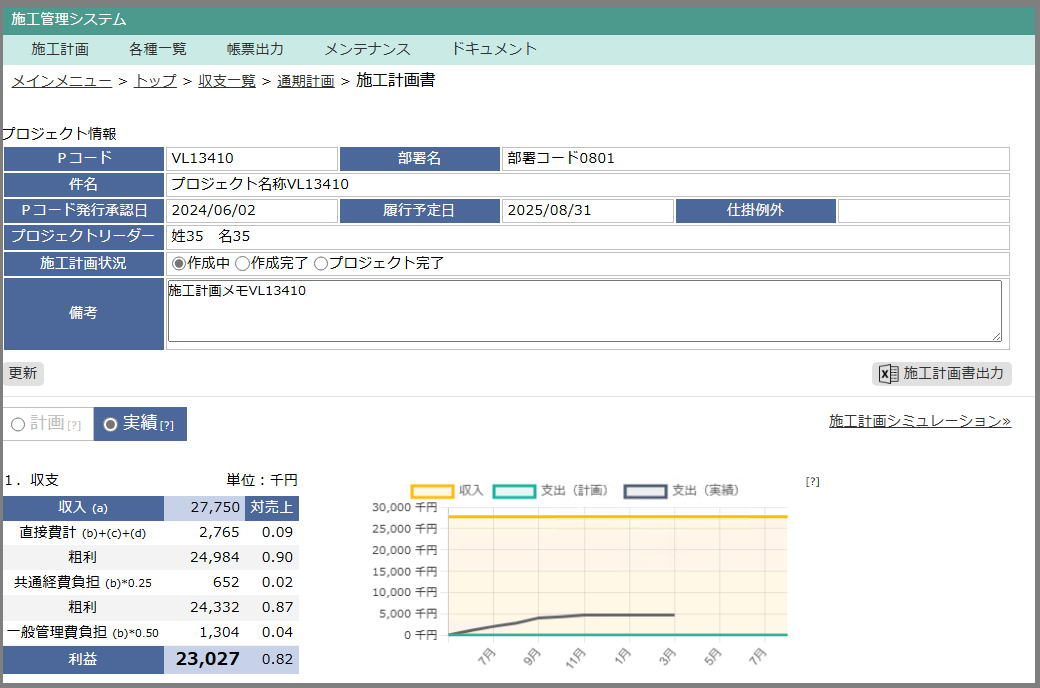The image size is (1040, 688).
Task: Click the 収入 value 27,750
Action: (x=215, y=508)
